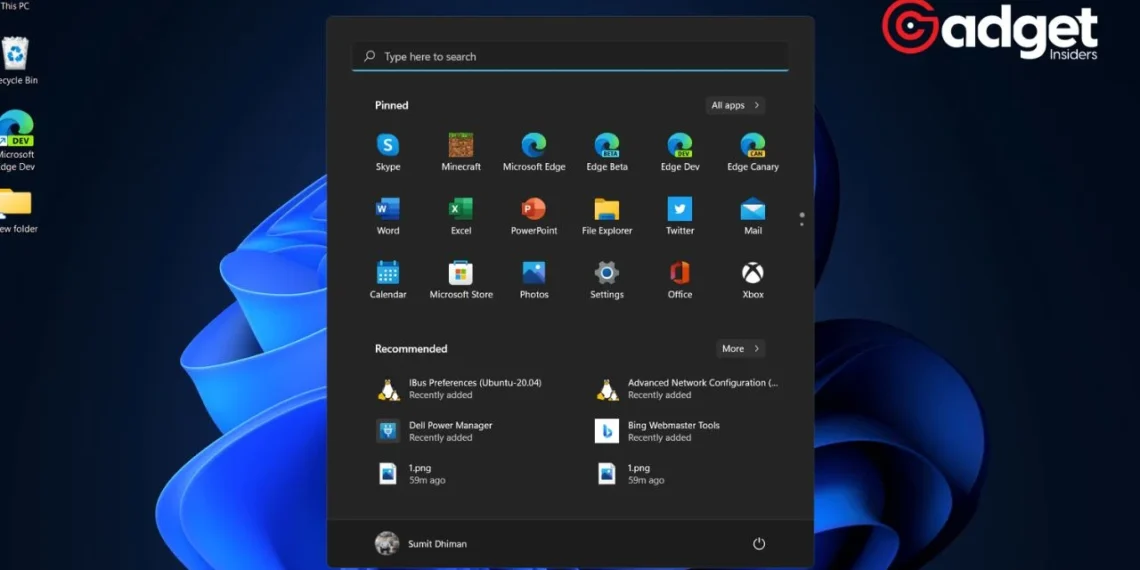Open the Skype pinned app
Image resolution: width=1140 pixels, height=570 pixels.
388,146
